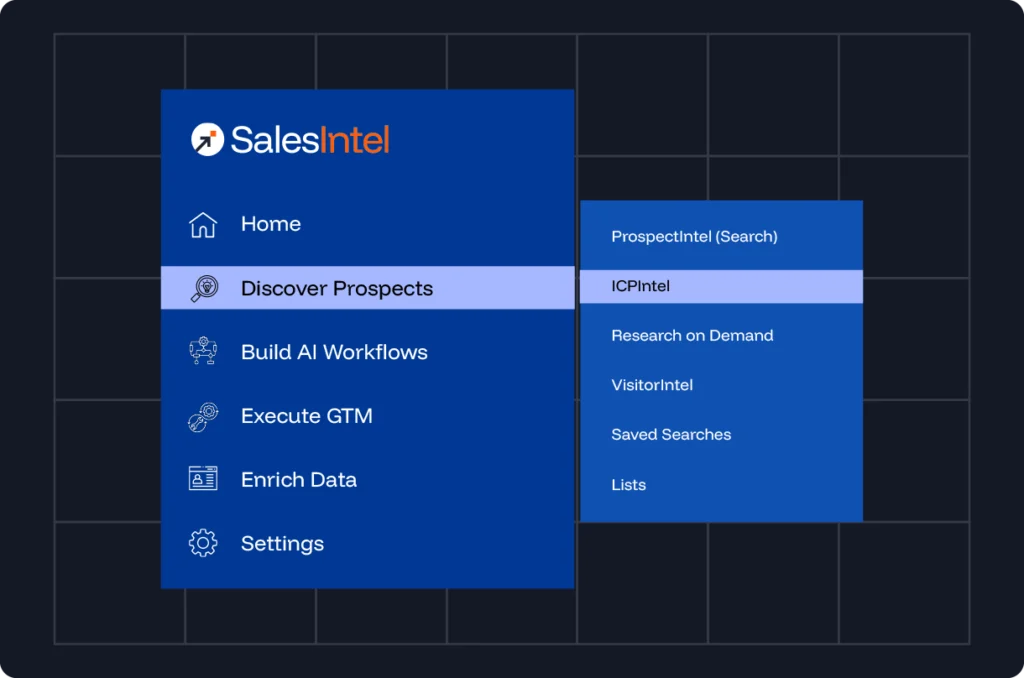The width and height of the screenshot is (1024, 678).
Task: Click the Build AI Workflows icon
Action: click(x=203, y=351)
